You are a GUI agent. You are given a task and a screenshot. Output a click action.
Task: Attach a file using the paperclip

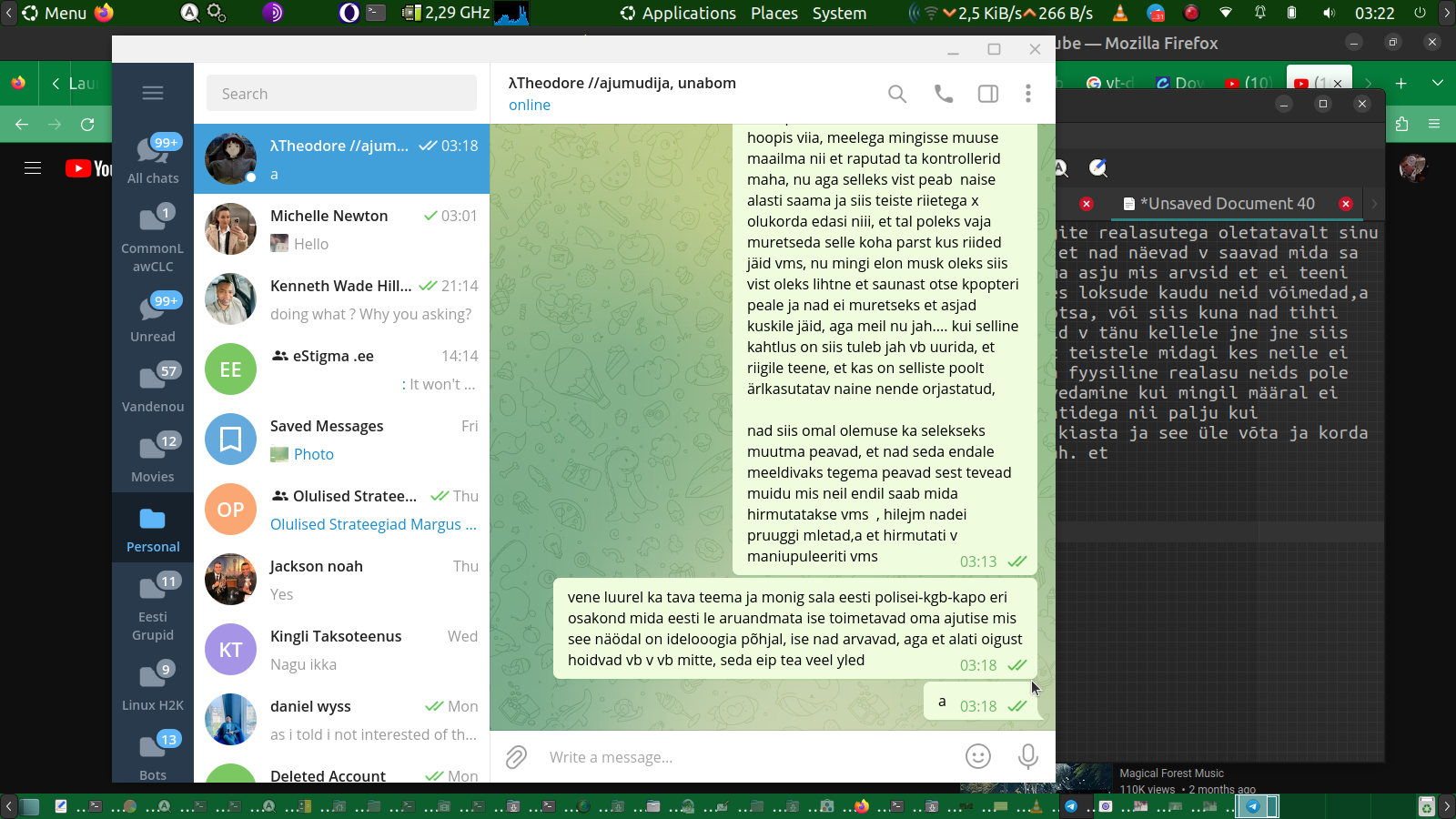pyautogui.click(x=516, y=757)
